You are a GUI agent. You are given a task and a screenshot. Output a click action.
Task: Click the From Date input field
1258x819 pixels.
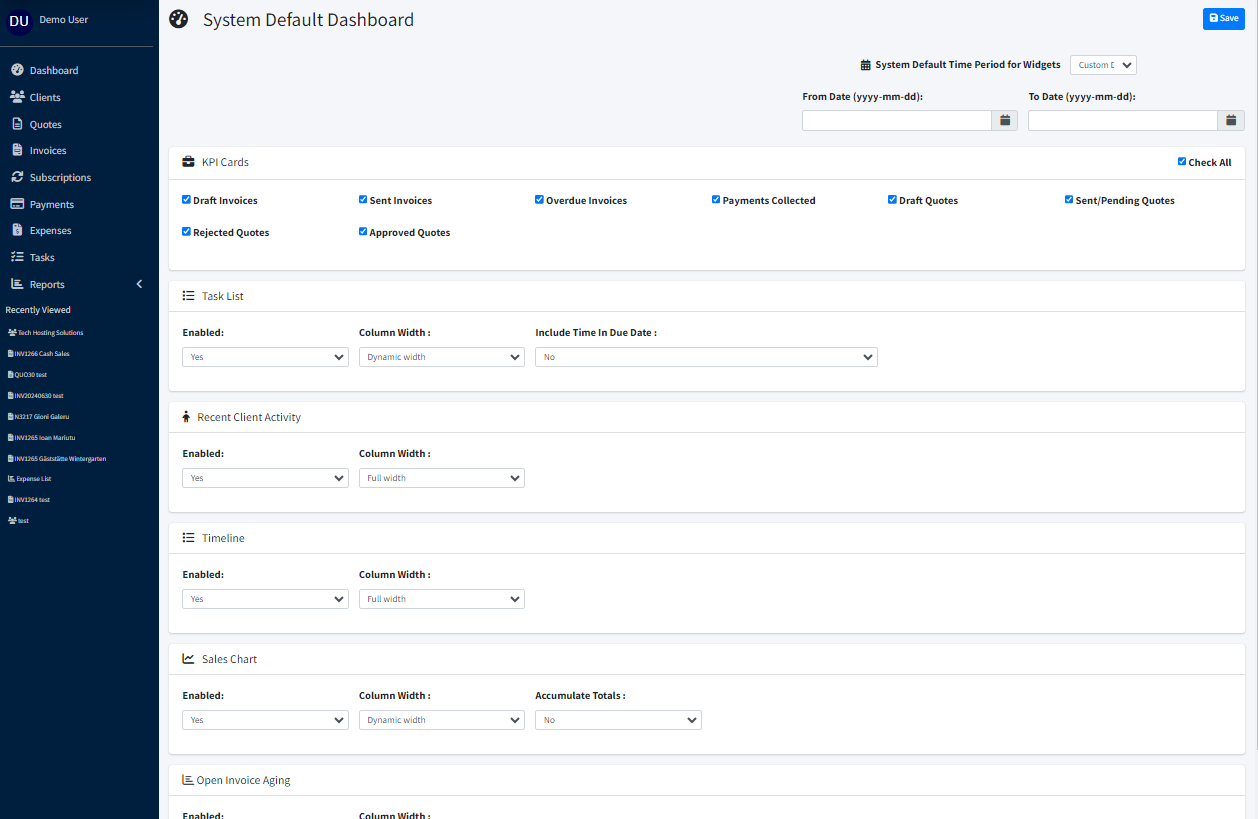point(896,120)
